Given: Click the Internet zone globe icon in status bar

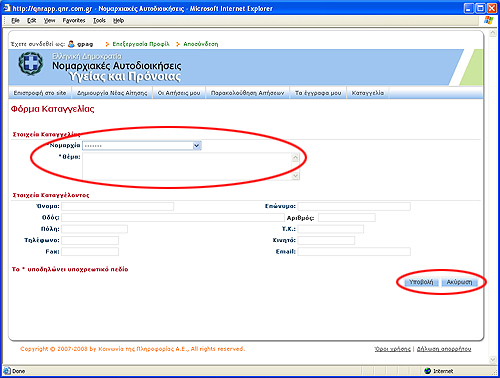Looking at the screenshot, I should click(x=428, y=371).
